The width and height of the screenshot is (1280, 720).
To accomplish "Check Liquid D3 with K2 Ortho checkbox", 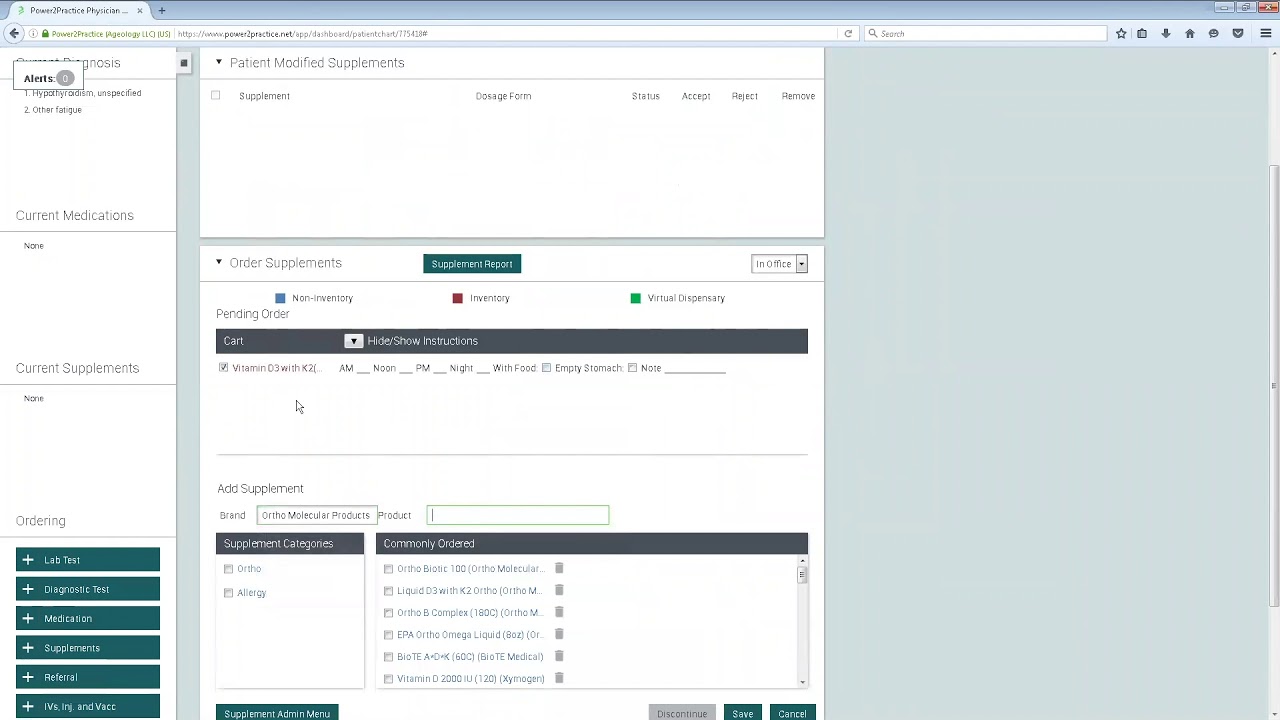I will (388, 591).
